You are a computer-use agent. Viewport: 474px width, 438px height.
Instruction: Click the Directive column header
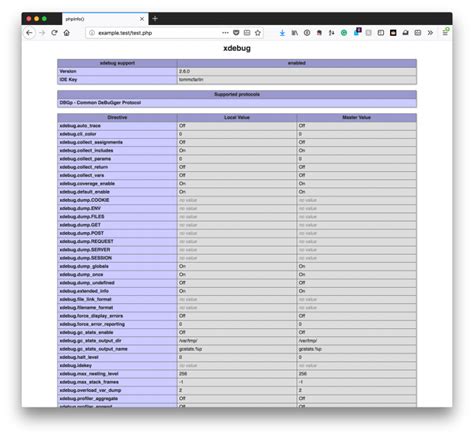[x=117, y=117]
